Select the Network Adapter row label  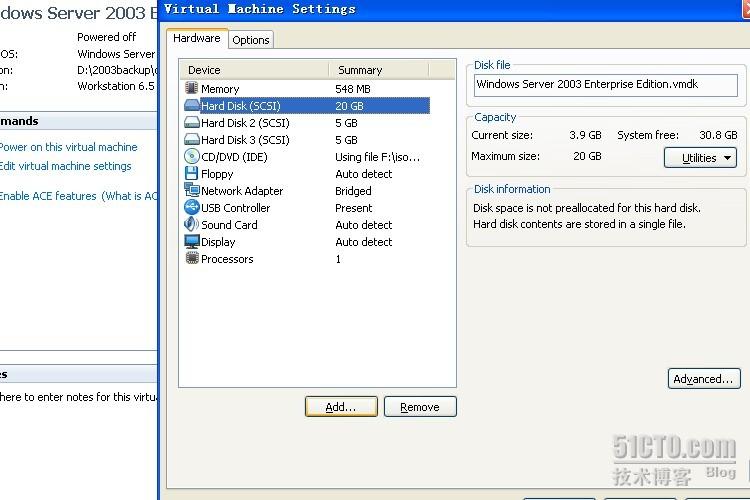(242, 191)
